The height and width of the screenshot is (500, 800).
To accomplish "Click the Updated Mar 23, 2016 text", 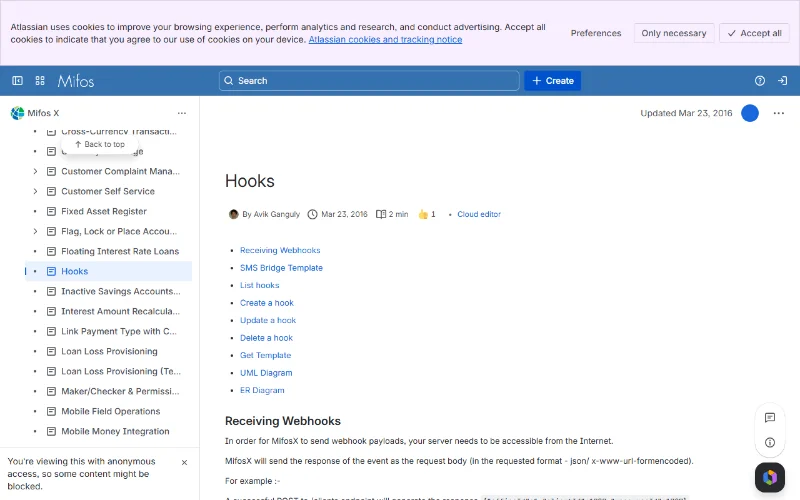I will [686, 113].
